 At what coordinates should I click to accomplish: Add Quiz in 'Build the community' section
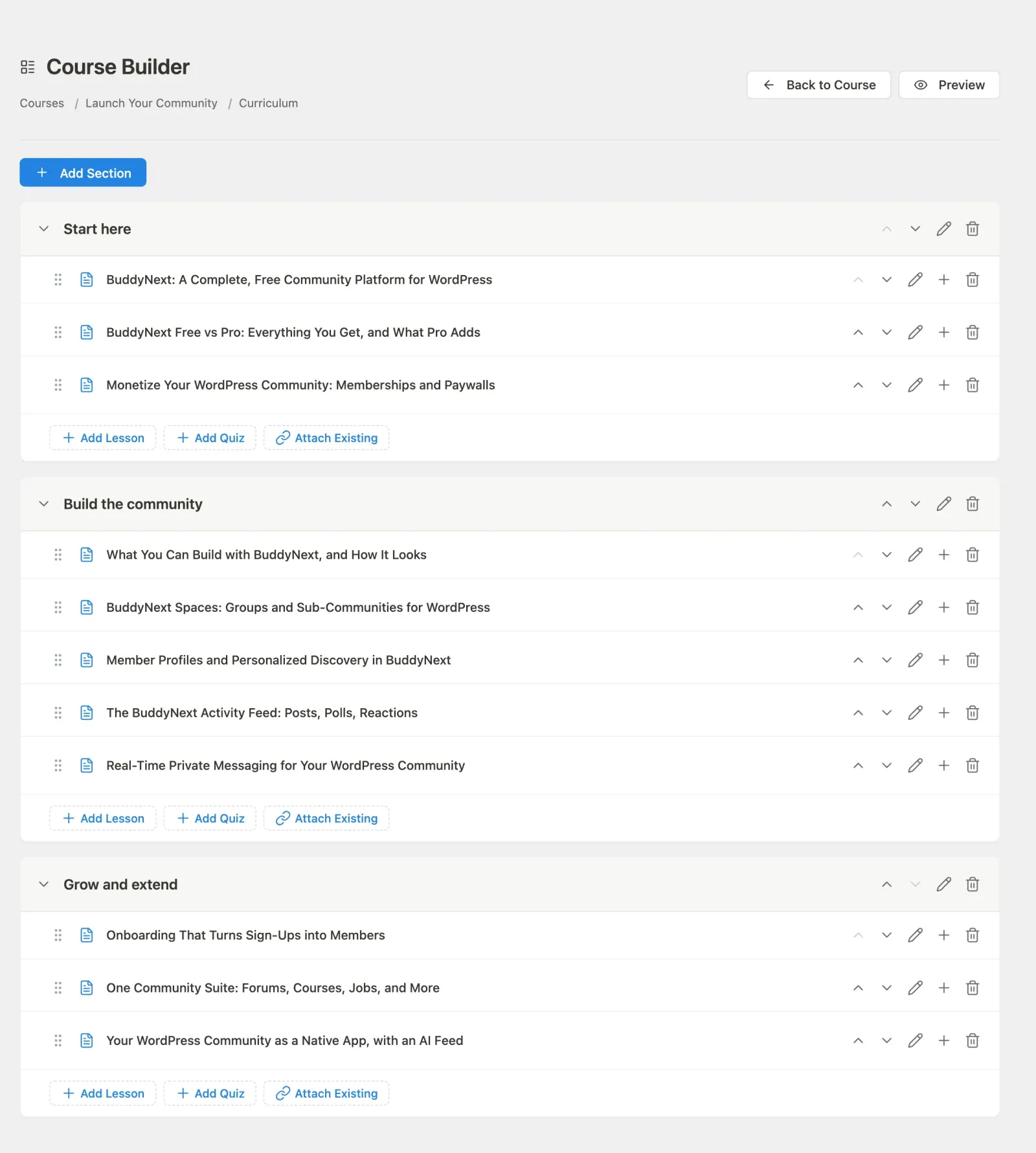pos(210,818)
